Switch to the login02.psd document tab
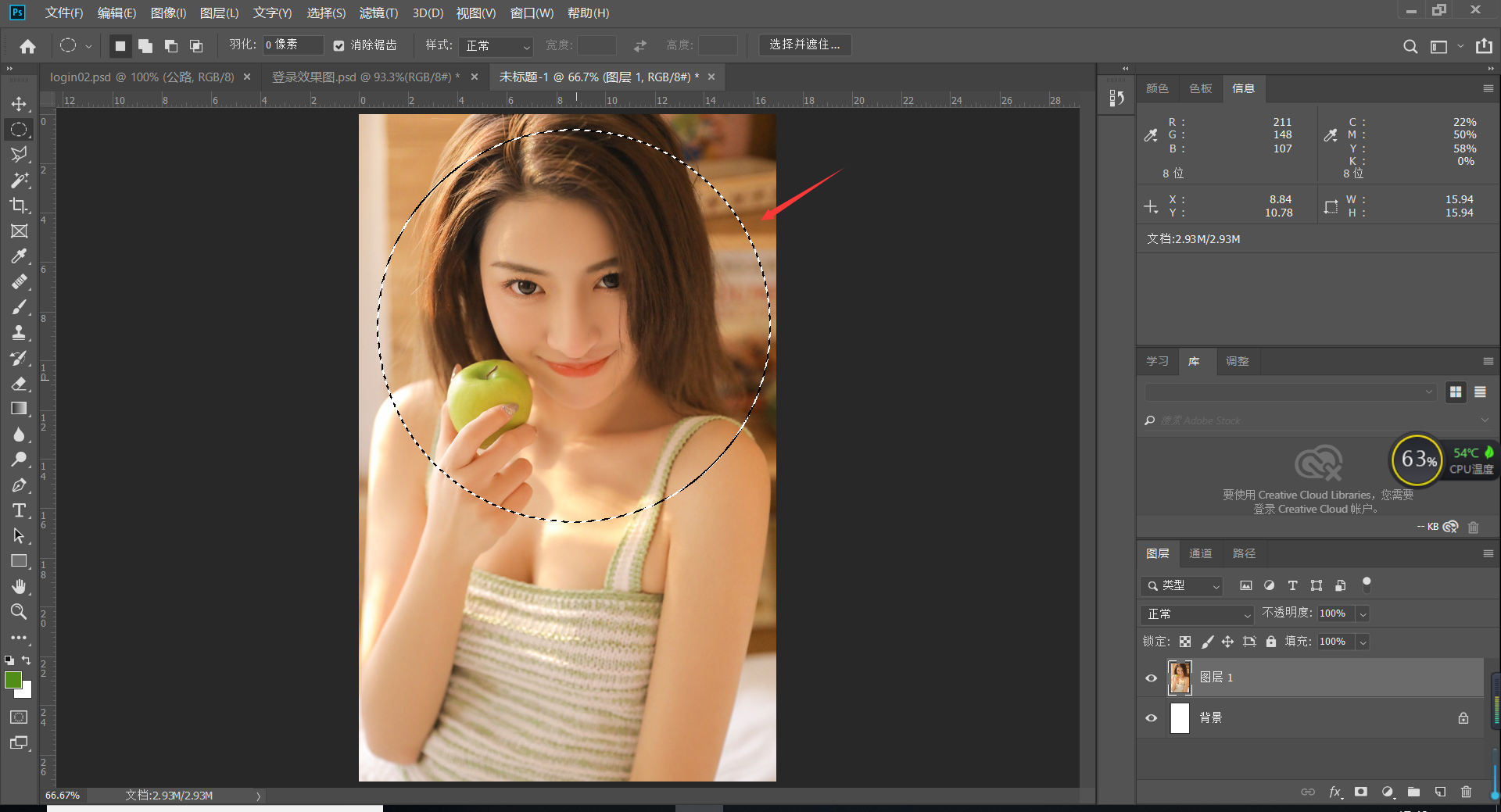The image size is (1501, 812). [x=142, y=77]
